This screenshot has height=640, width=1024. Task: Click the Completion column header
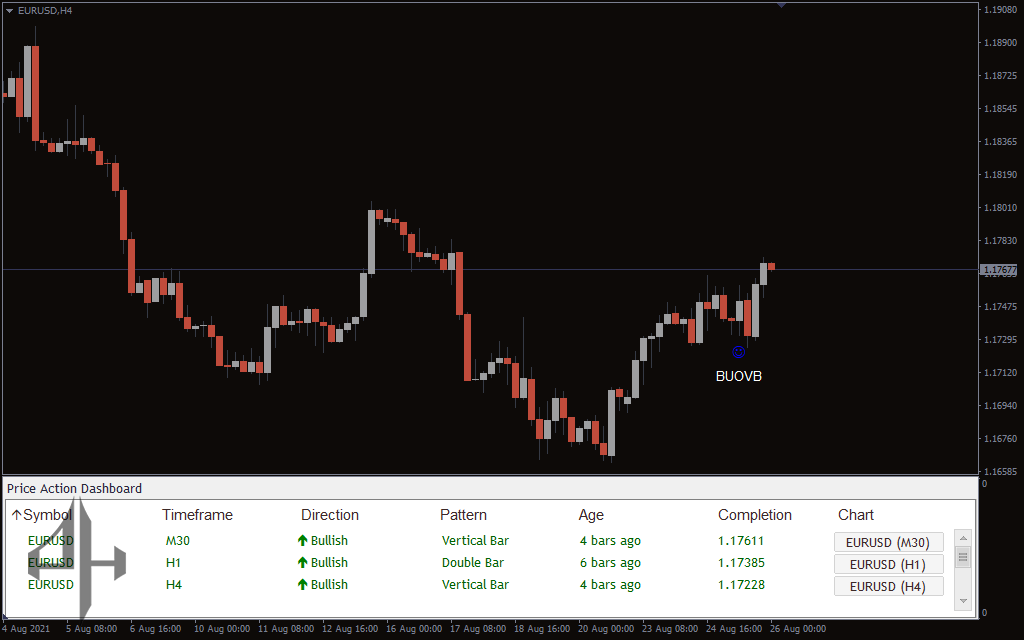754,515
